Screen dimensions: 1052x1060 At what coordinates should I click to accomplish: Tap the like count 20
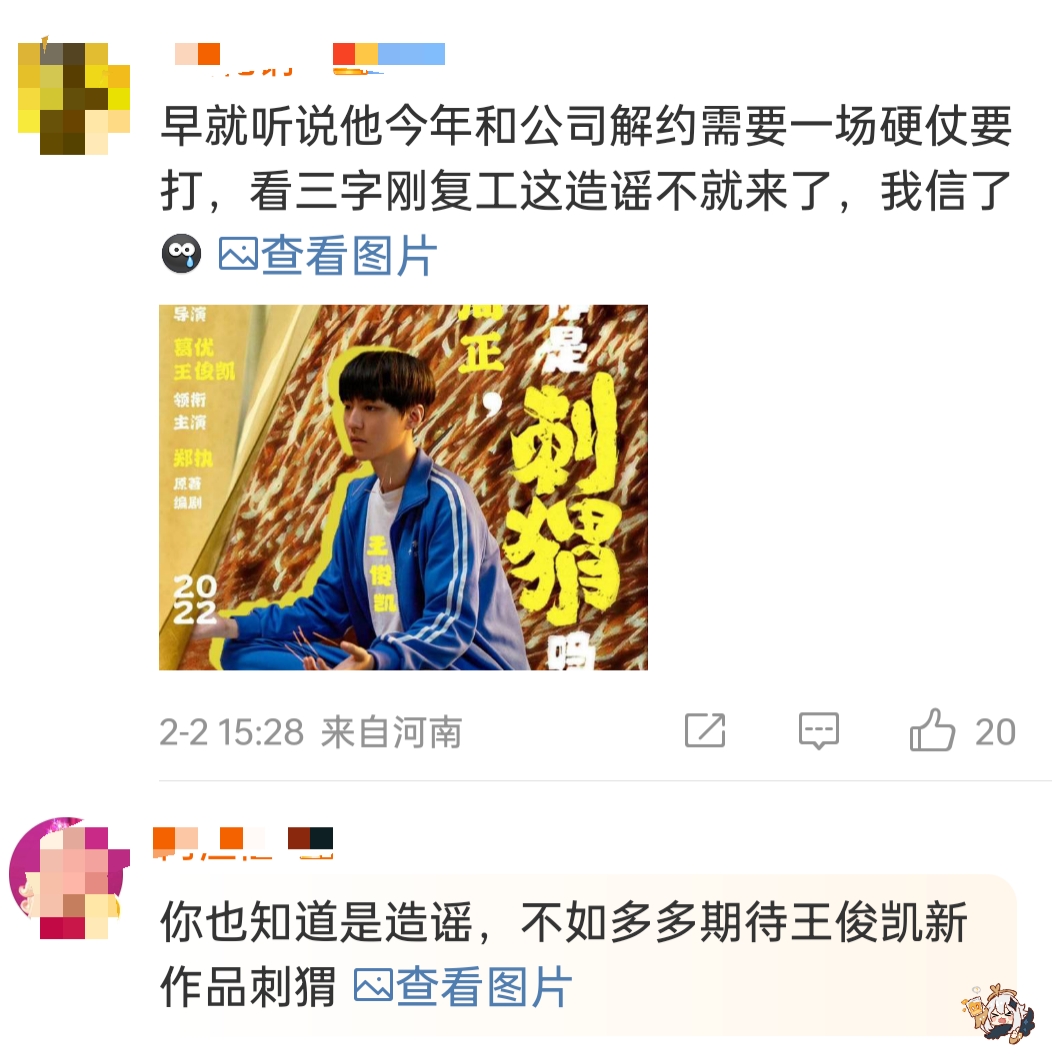point(995,731)
